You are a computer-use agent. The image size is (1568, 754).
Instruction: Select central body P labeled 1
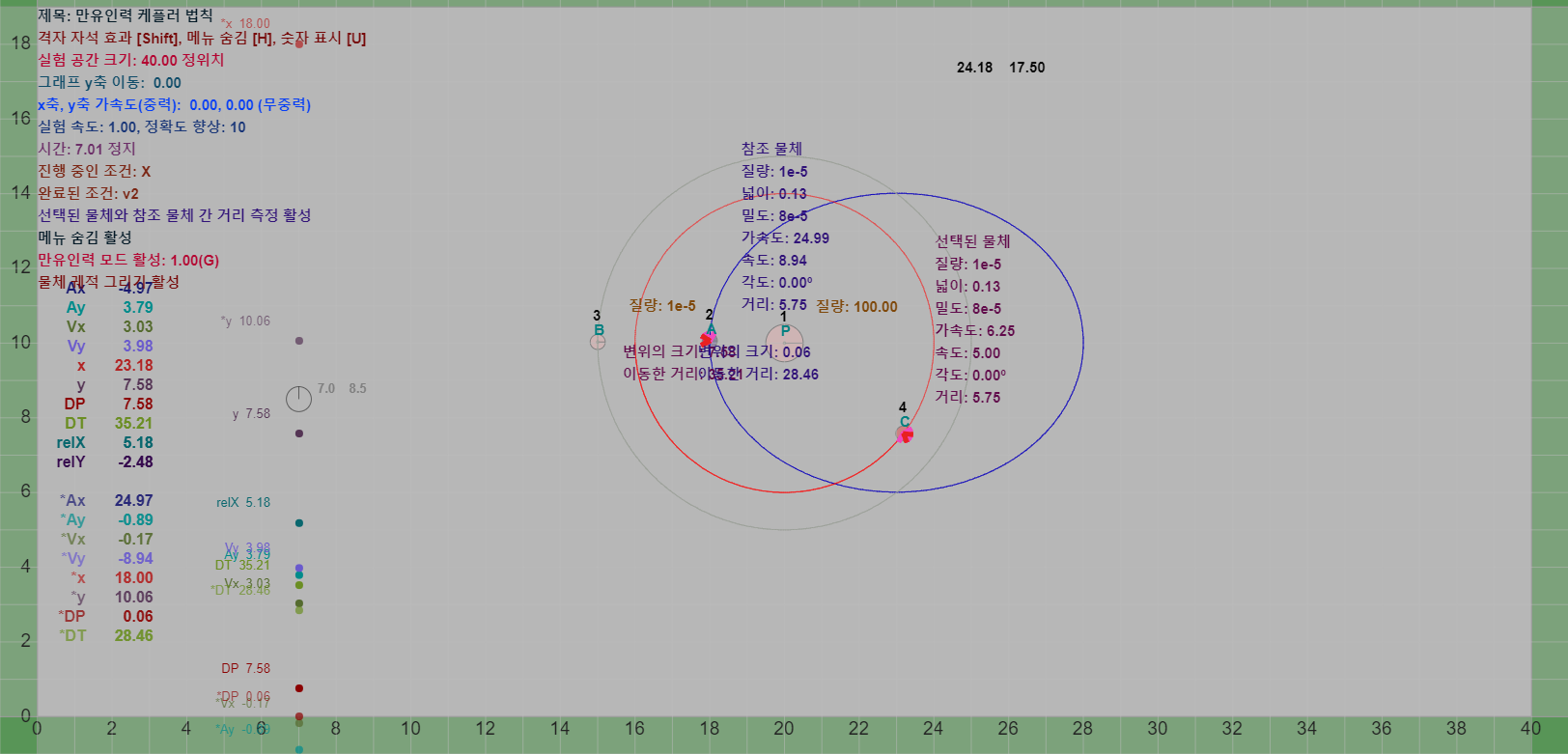click(x=784, y=341)
